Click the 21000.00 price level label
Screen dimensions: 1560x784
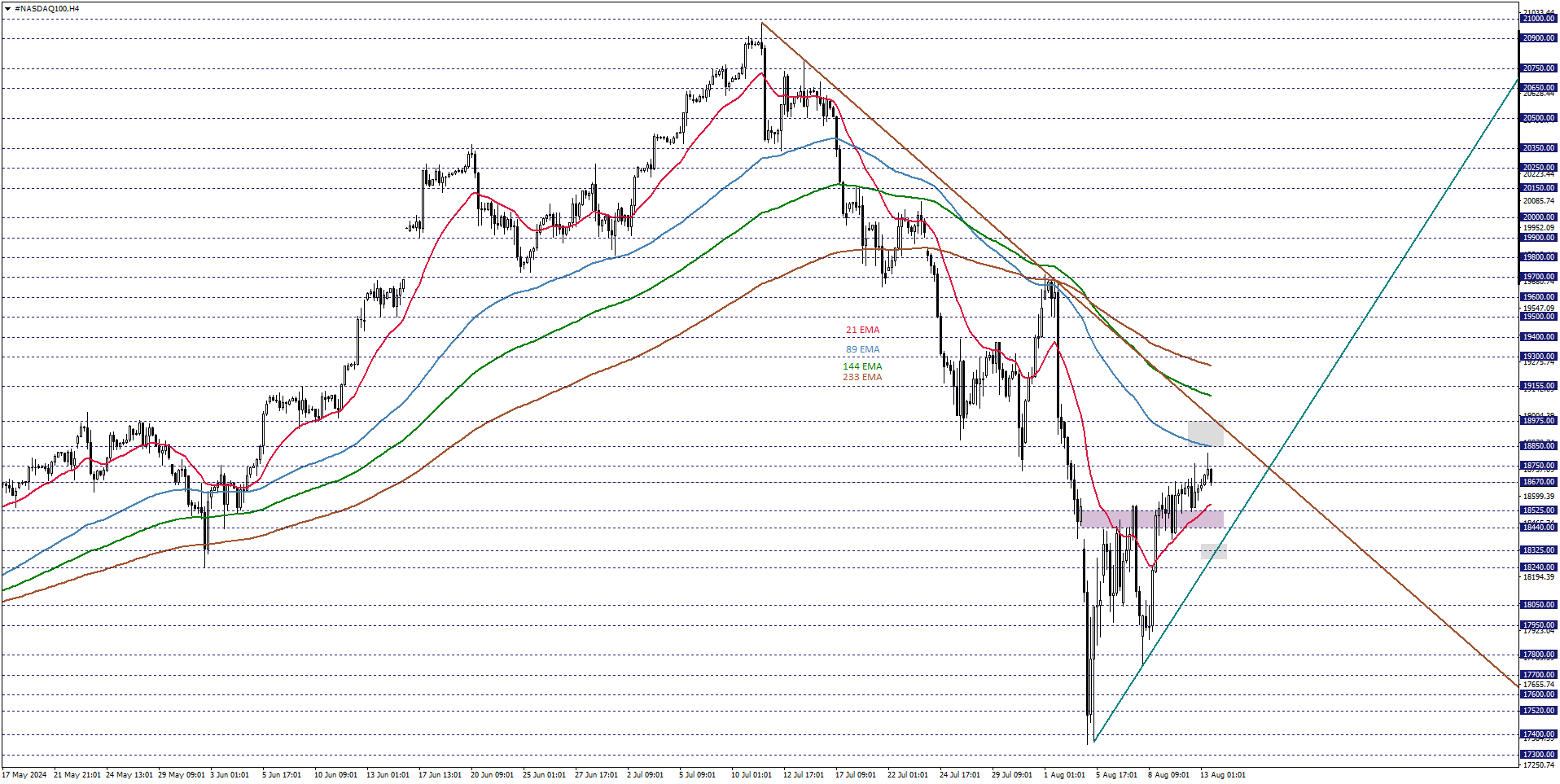point(1539,19)
